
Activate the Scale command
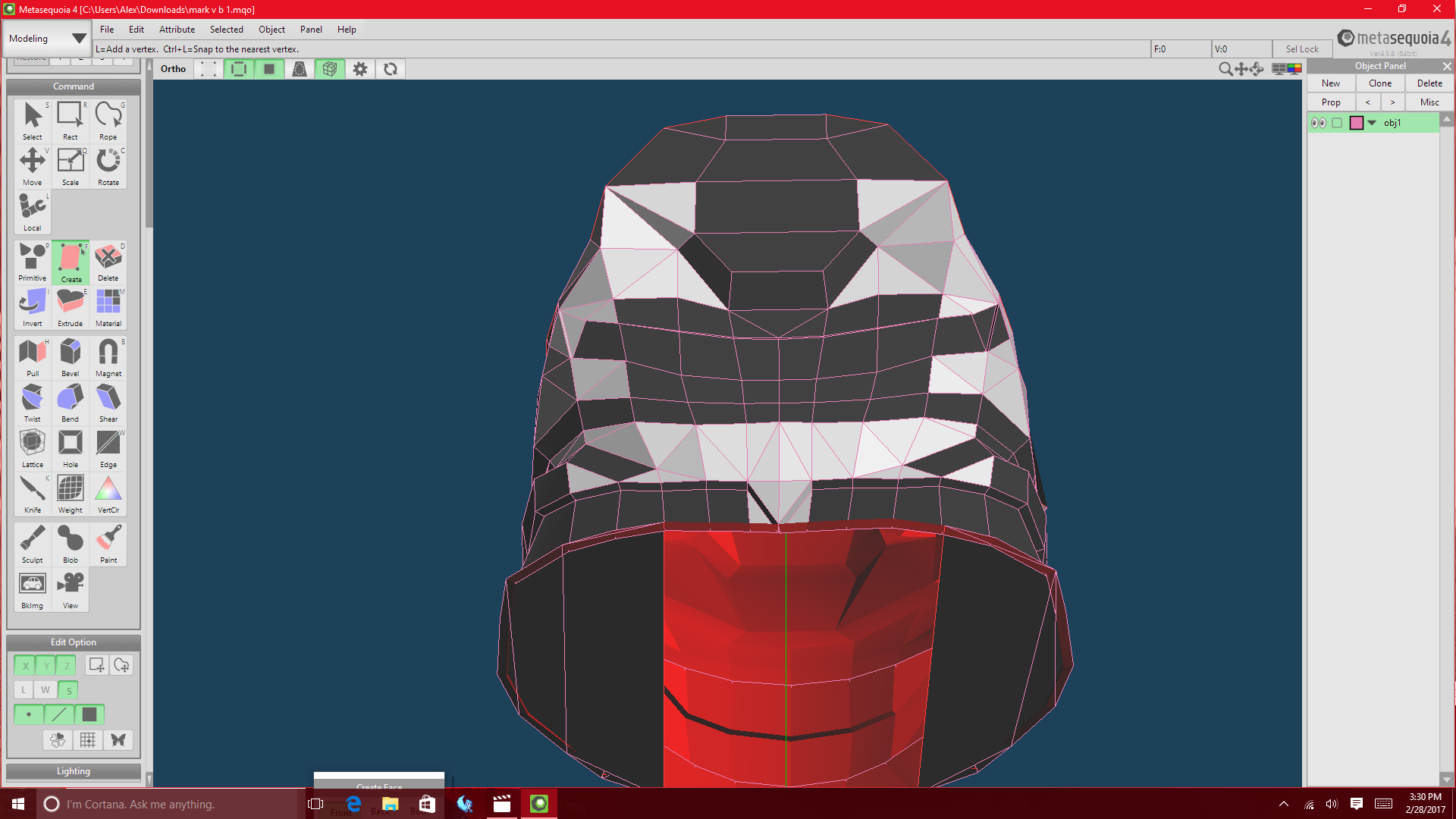(x=71, y=166)
